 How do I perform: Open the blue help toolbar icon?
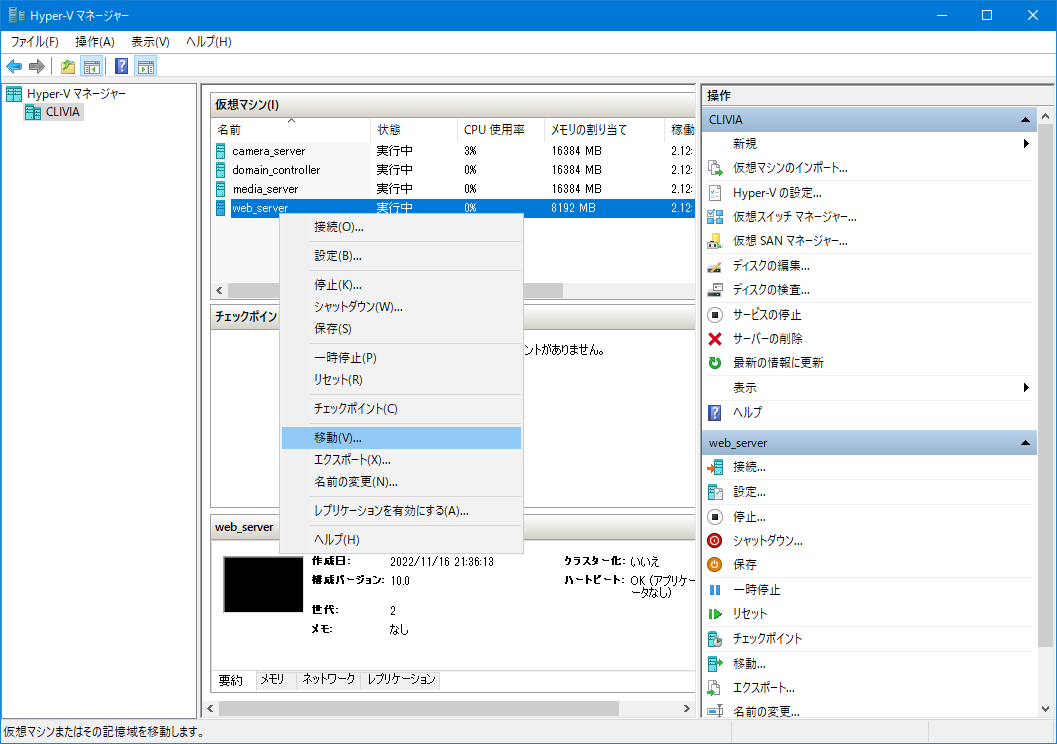(121, 66)
